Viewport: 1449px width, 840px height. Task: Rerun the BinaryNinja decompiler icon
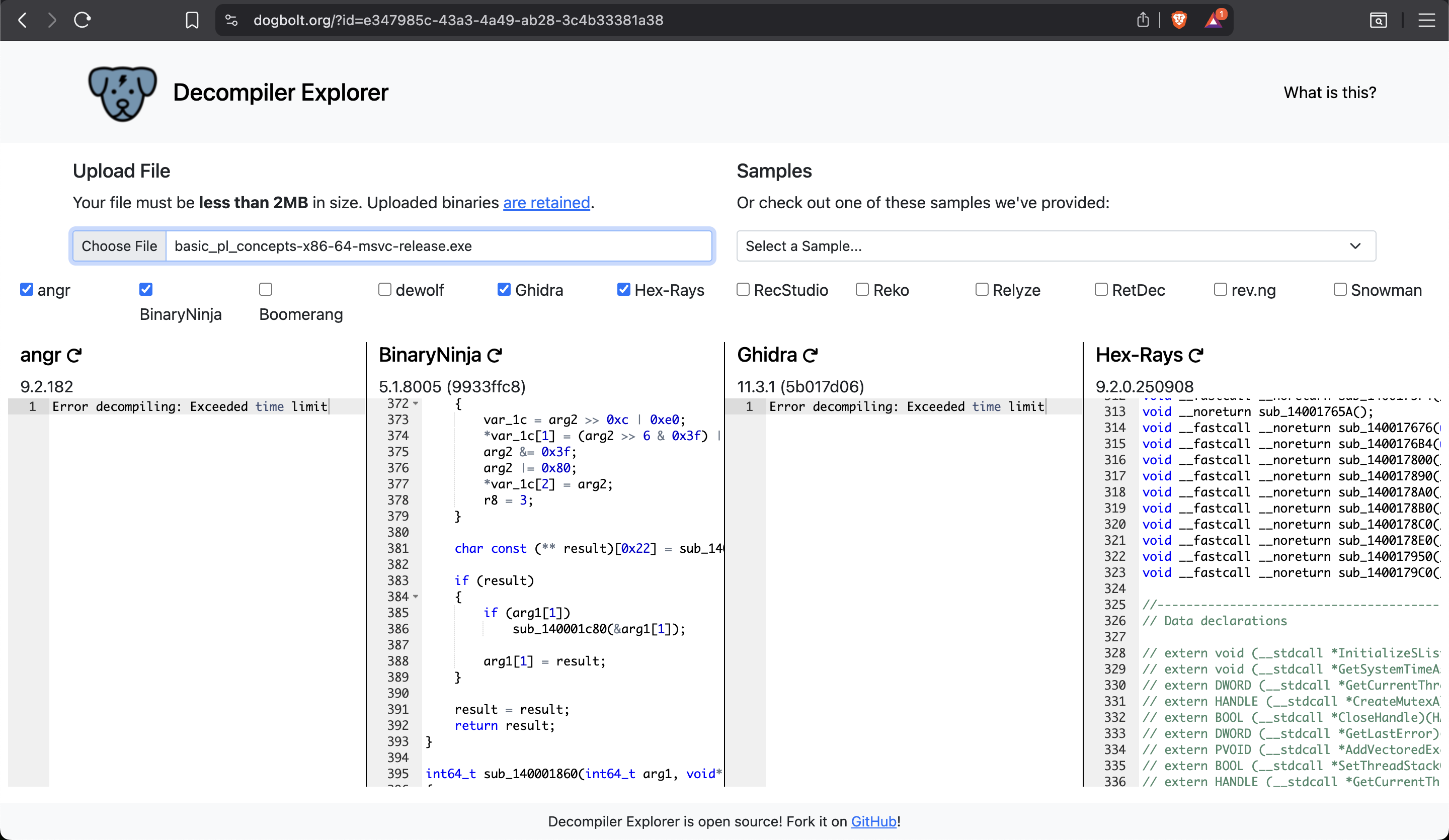495,355
